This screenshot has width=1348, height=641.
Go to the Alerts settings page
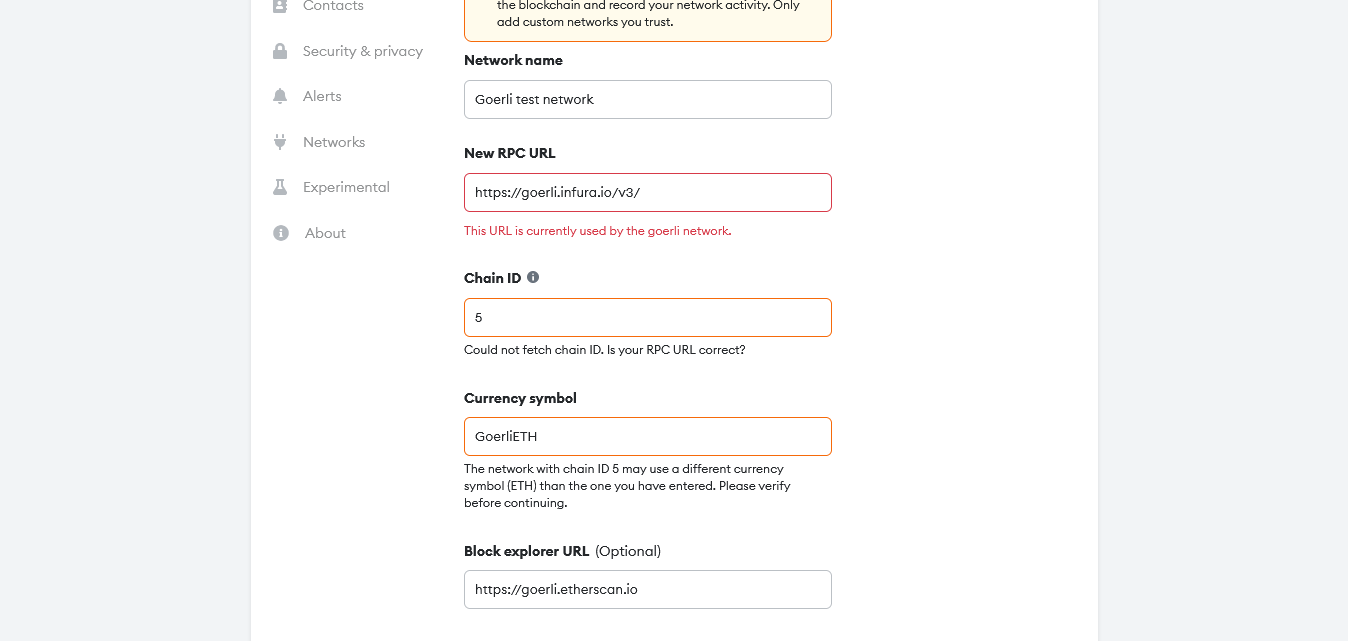(x=322, y=96)
